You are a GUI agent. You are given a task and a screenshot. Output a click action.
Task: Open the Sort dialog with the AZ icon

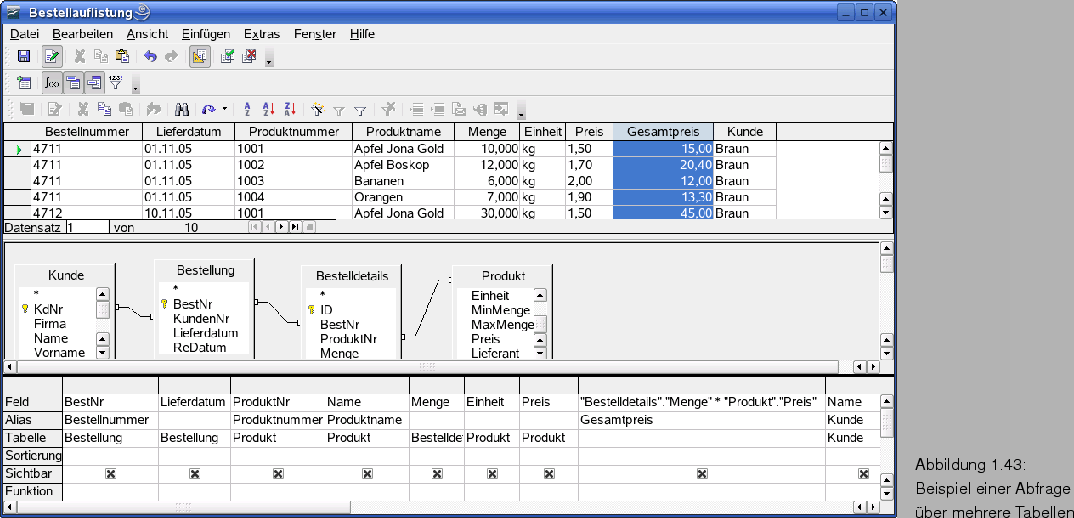(248, 109)
